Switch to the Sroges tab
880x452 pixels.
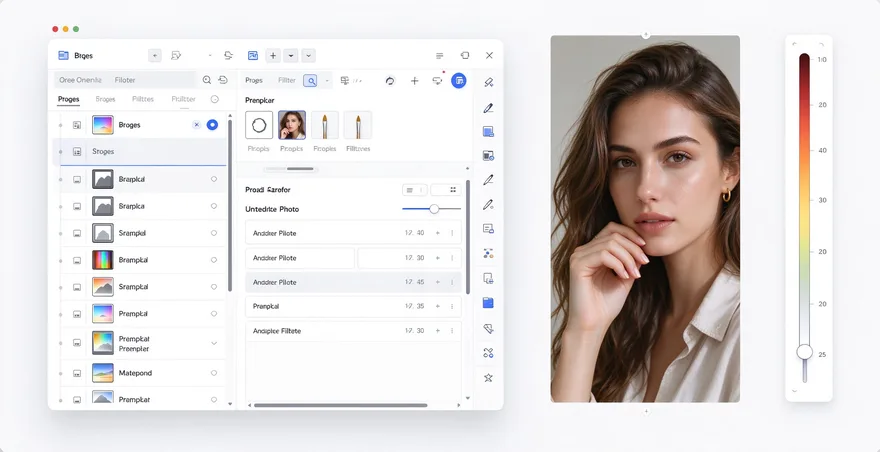click(105, 99)
